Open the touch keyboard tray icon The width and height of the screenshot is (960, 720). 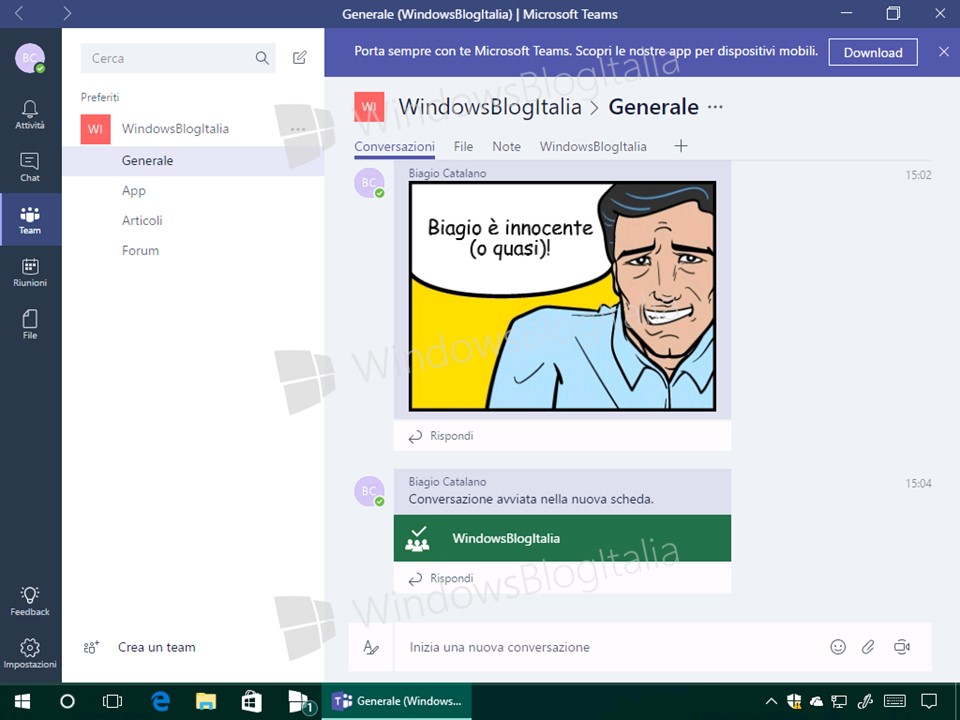(x=895, y=702)
